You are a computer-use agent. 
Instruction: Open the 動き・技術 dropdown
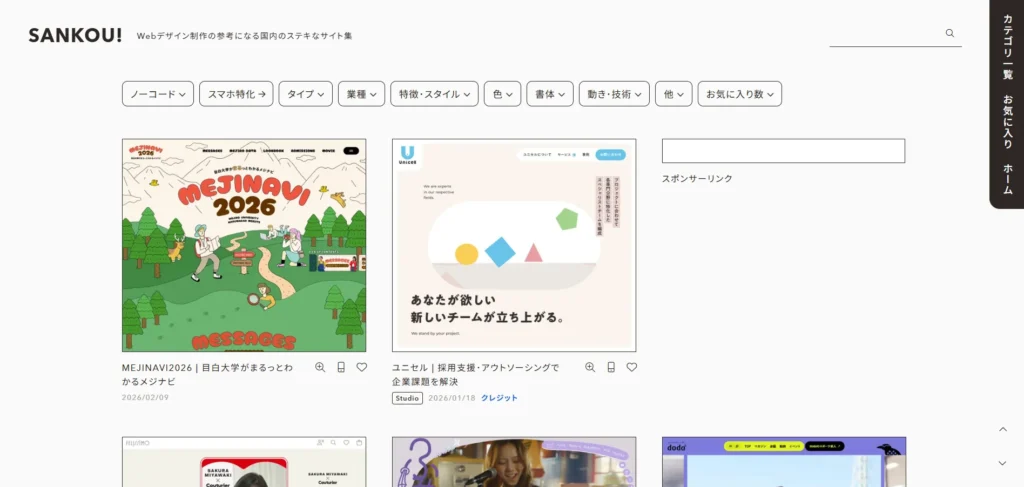coord(614,94)
